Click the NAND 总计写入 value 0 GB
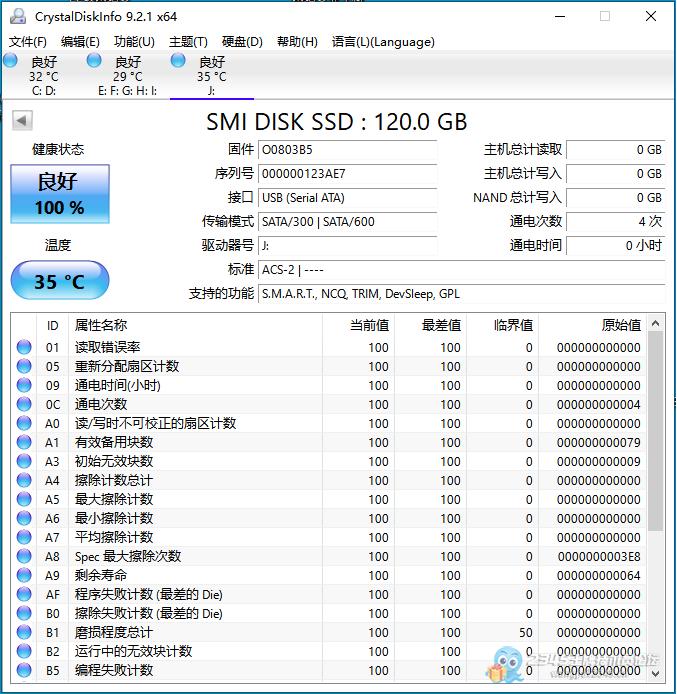Image resolution: width=677 pixels, height=694 pixels. (x=615, y=198)
